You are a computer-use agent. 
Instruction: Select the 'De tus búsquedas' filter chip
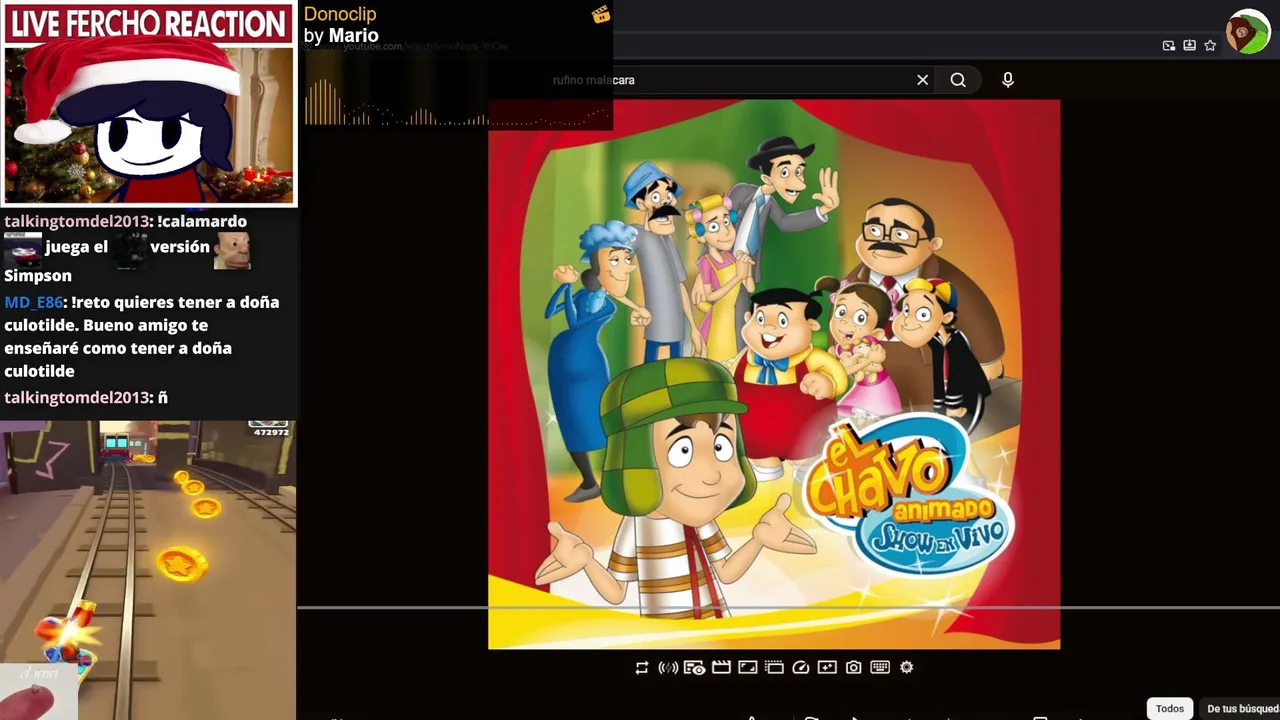[x=1241, y=708]
